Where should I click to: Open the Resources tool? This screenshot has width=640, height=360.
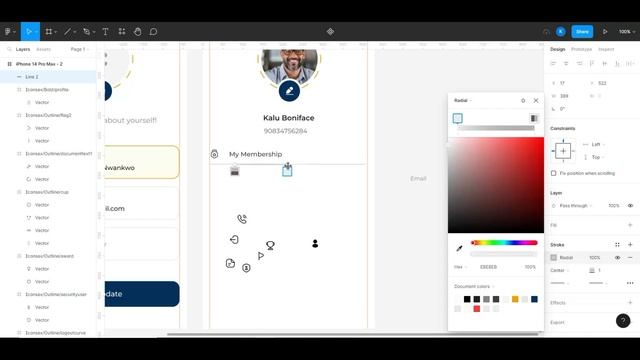click(x=122, y=31)
